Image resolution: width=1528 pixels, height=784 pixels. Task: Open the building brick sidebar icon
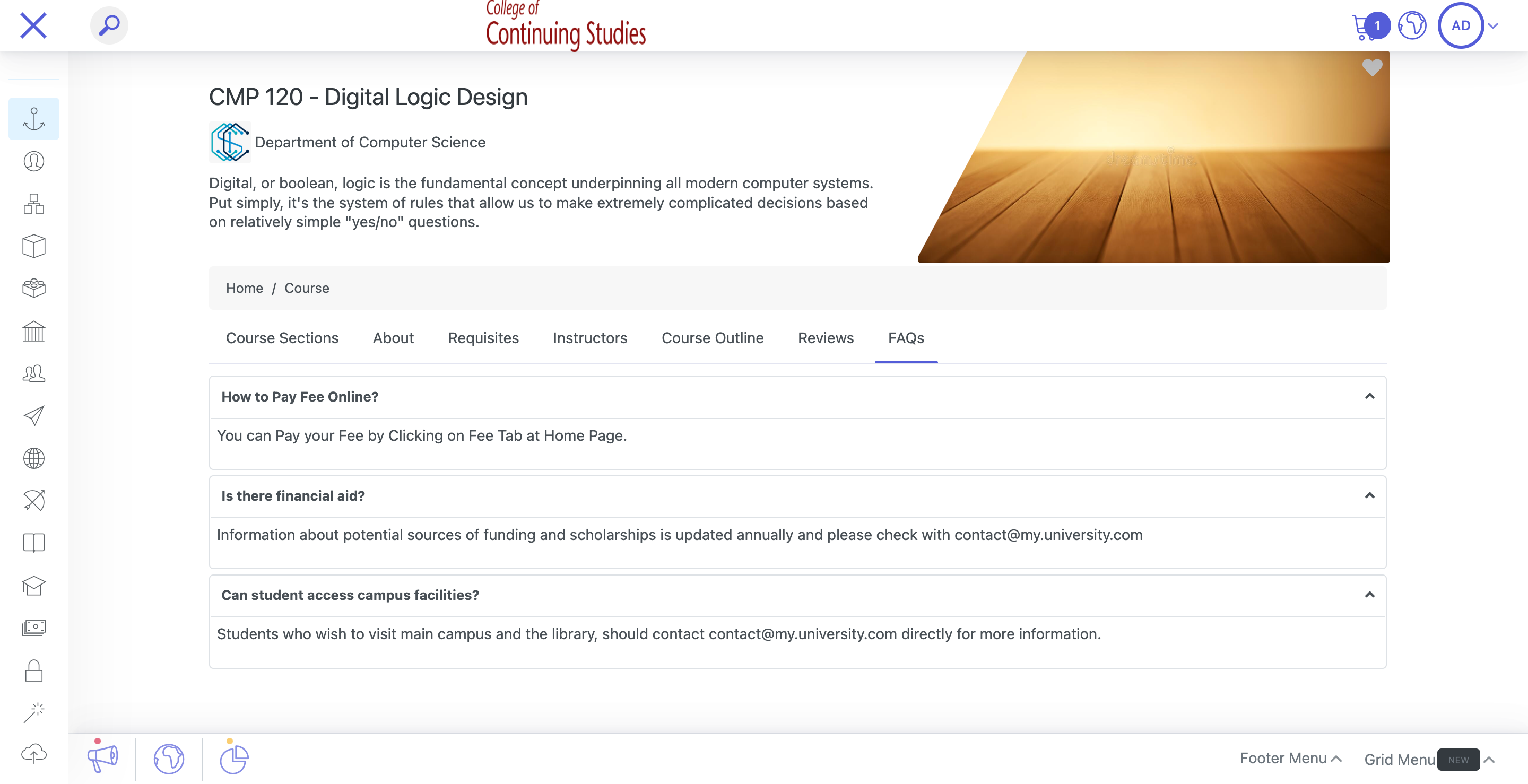tap(34, 288)
